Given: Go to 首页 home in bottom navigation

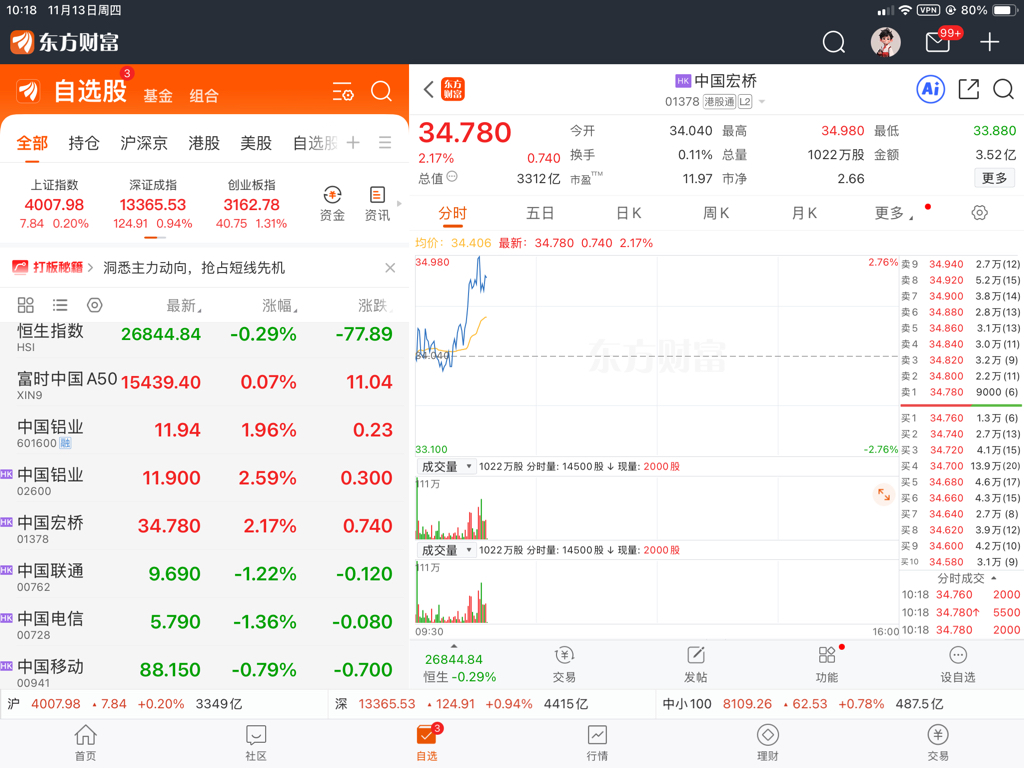Looking at the screenshot, I should click(x=86, y=743).
